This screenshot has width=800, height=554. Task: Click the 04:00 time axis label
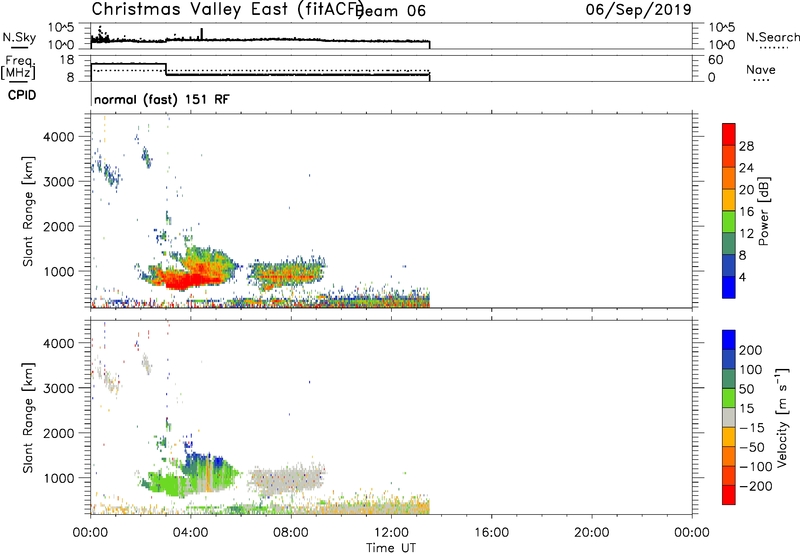point(190,533)
